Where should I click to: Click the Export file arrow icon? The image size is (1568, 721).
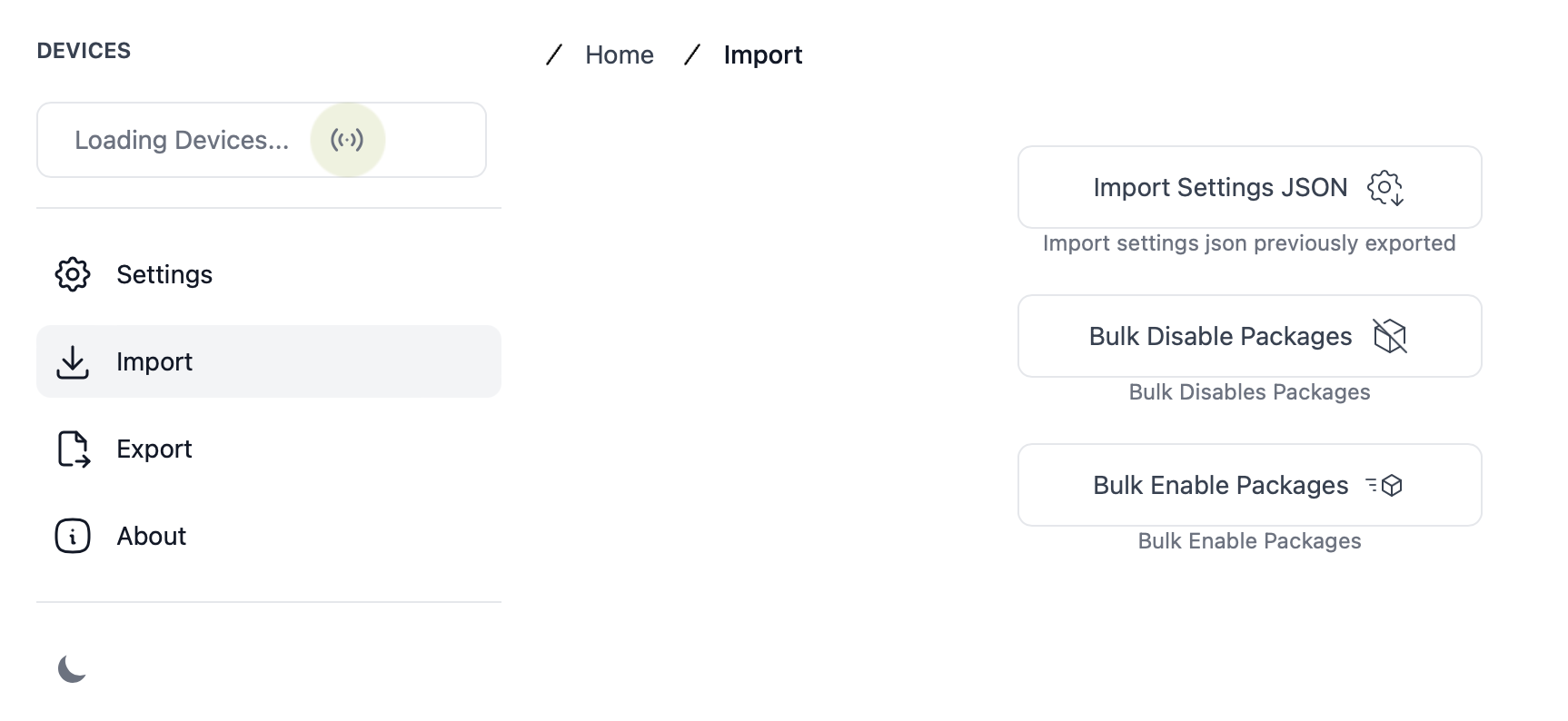point(74,449)
